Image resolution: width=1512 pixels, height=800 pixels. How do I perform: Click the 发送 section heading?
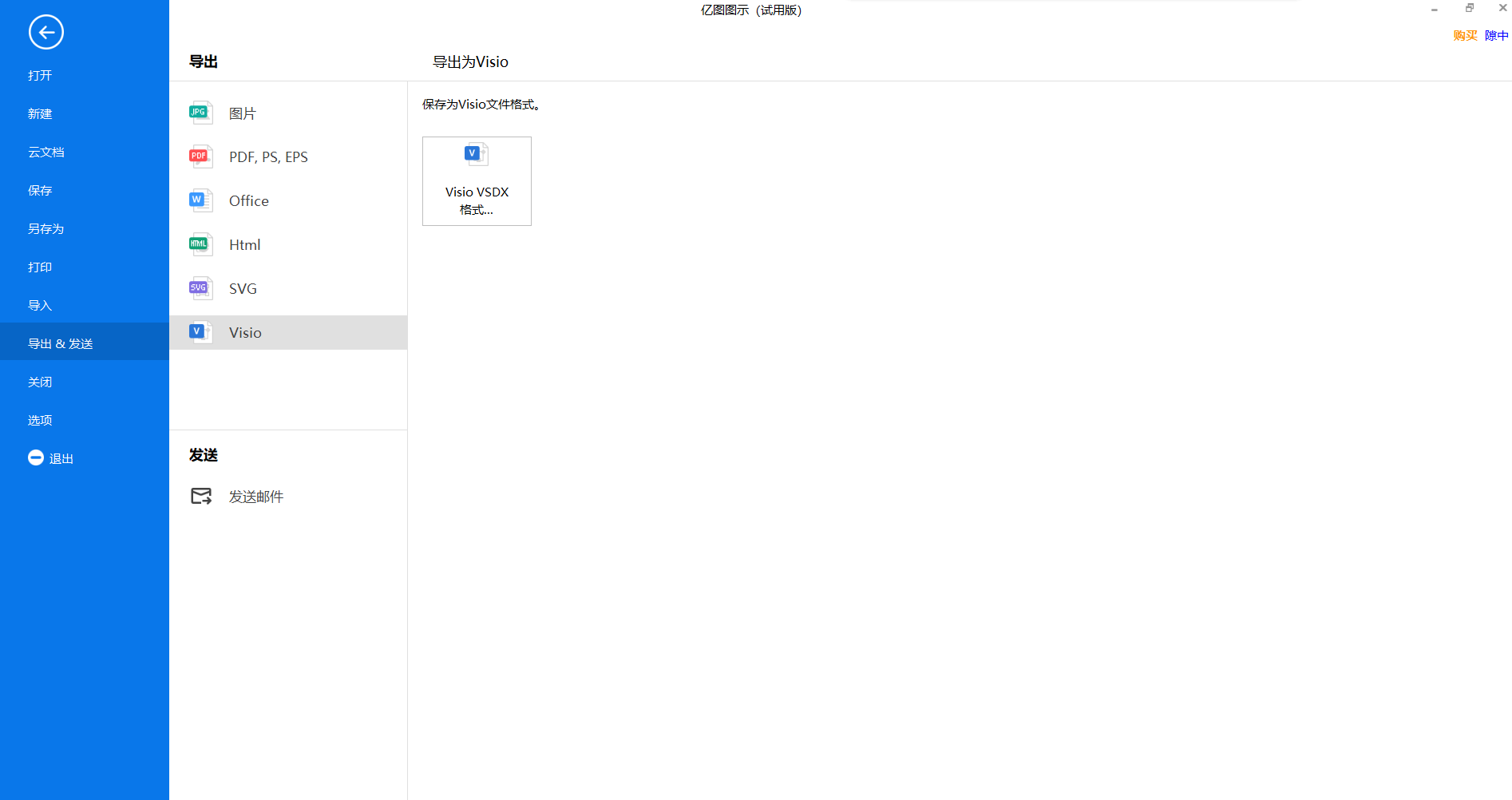tap(204, 455)
